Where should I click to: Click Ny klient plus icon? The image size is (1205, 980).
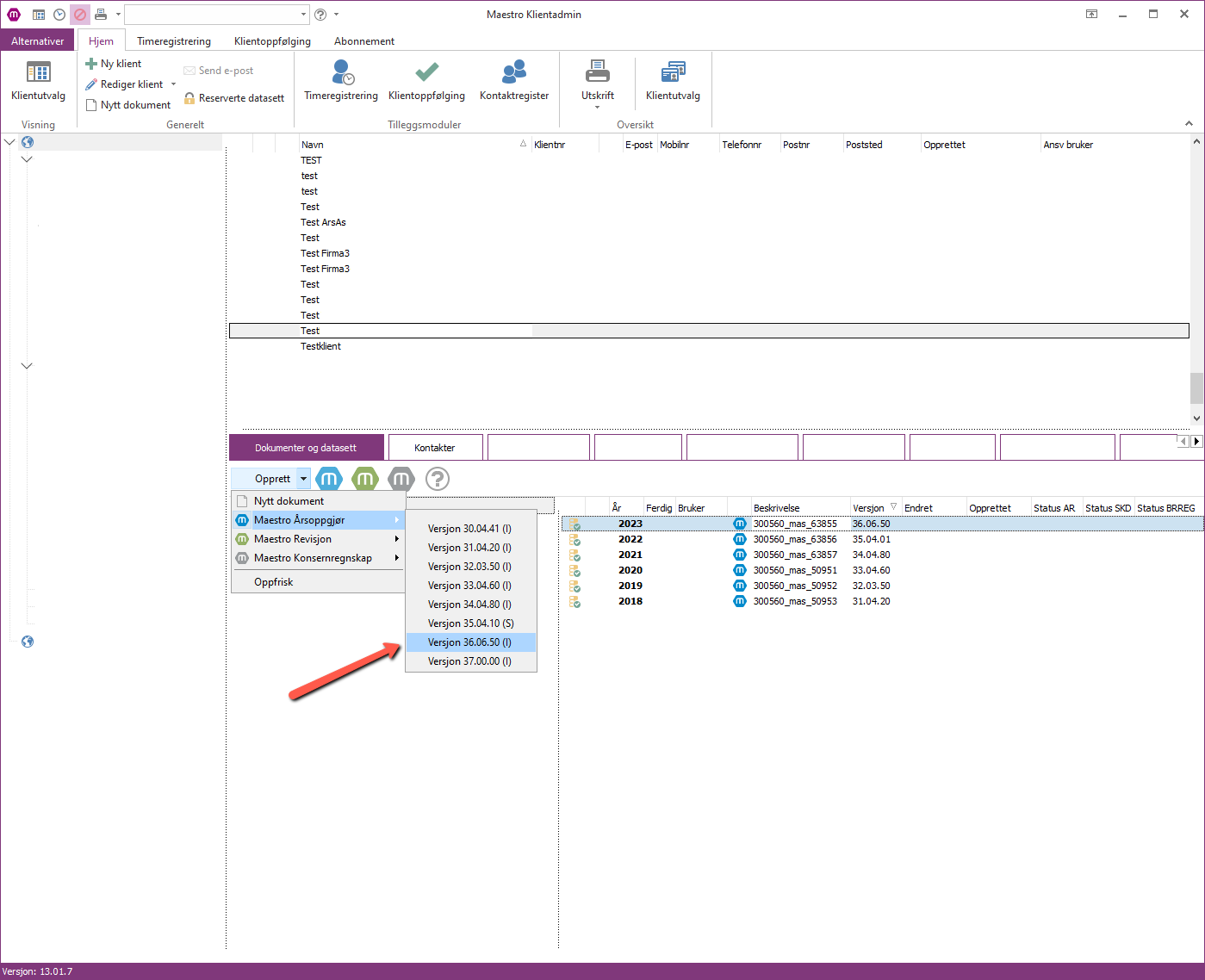tap(91, 64)
